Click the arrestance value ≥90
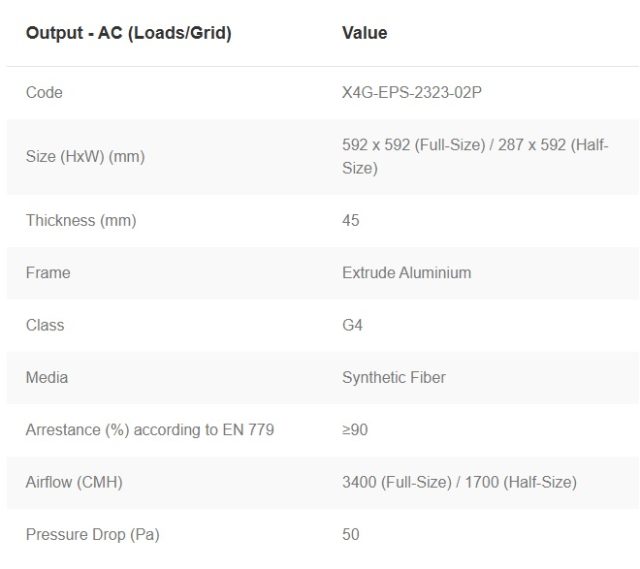 pos(354,430)
